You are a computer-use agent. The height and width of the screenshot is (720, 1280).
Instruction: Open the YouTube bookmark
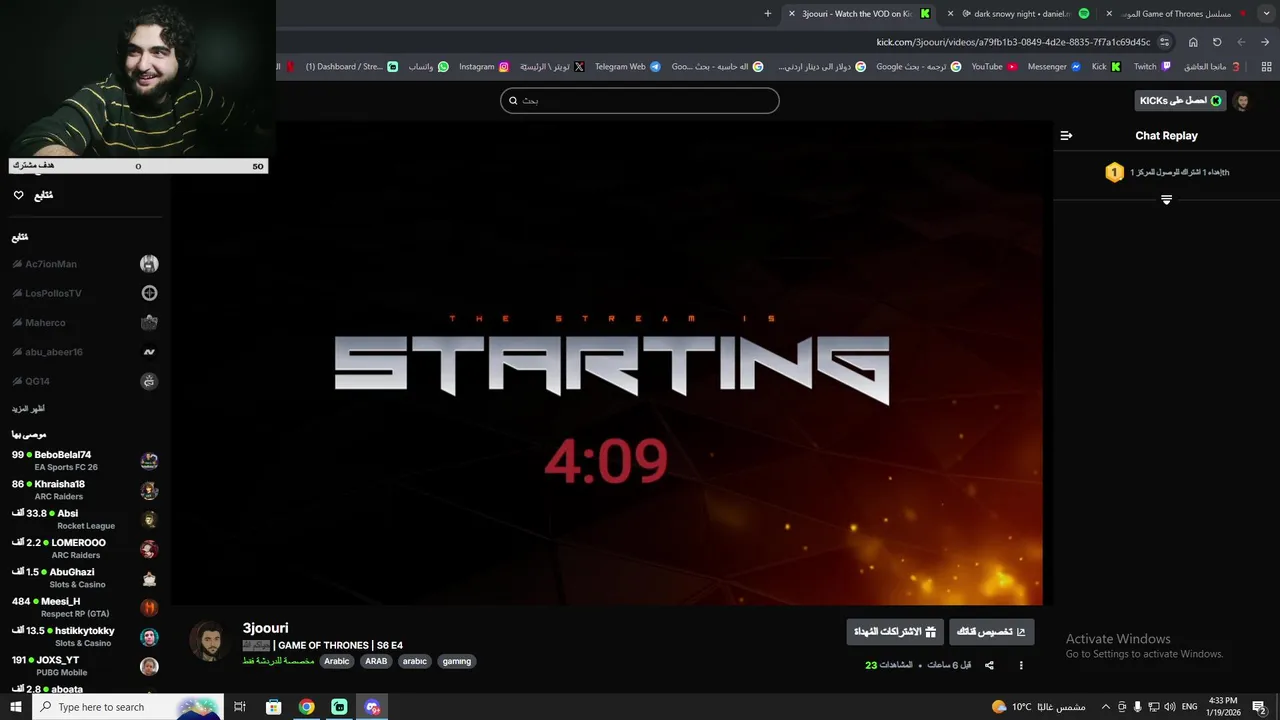(994, 67)
